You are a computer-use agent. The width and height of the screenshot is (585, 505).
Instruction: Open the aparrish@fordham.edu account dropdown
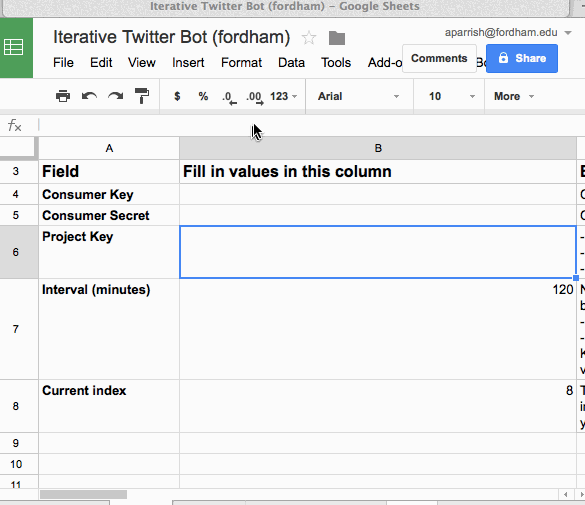(x=508, y=32)
